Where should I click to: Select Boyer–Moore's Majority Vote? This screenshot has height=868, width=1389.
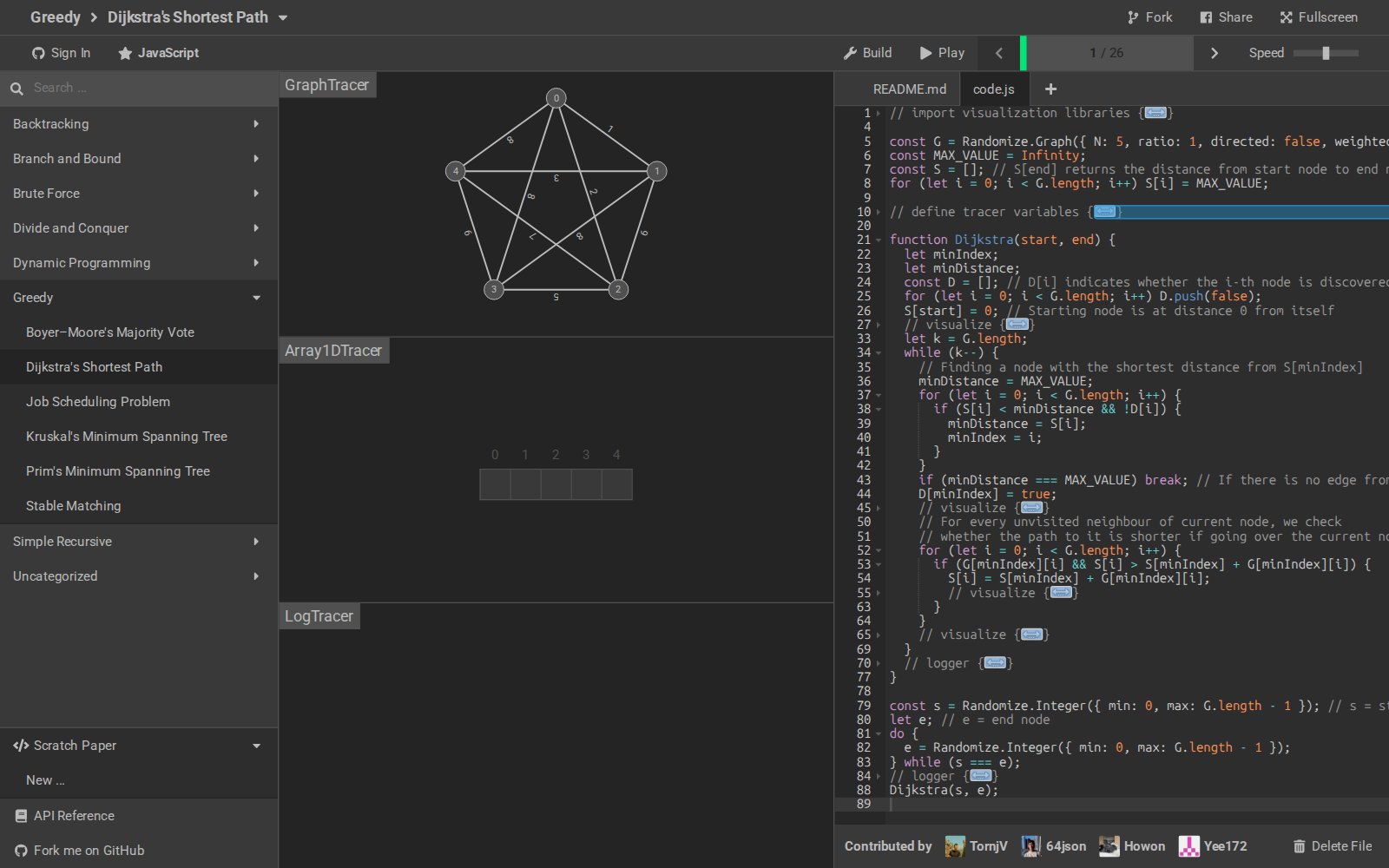pos(139,332)
